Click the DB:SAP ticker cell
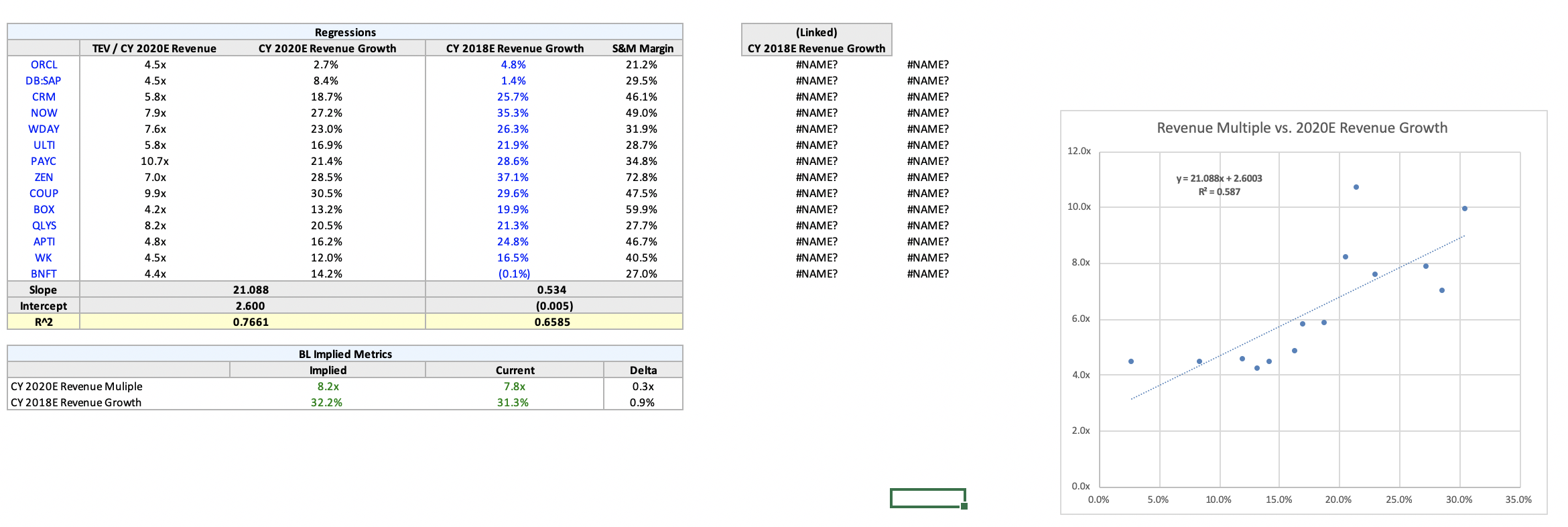Viewport: 1568px width, 527px height. tap(44, 80)
